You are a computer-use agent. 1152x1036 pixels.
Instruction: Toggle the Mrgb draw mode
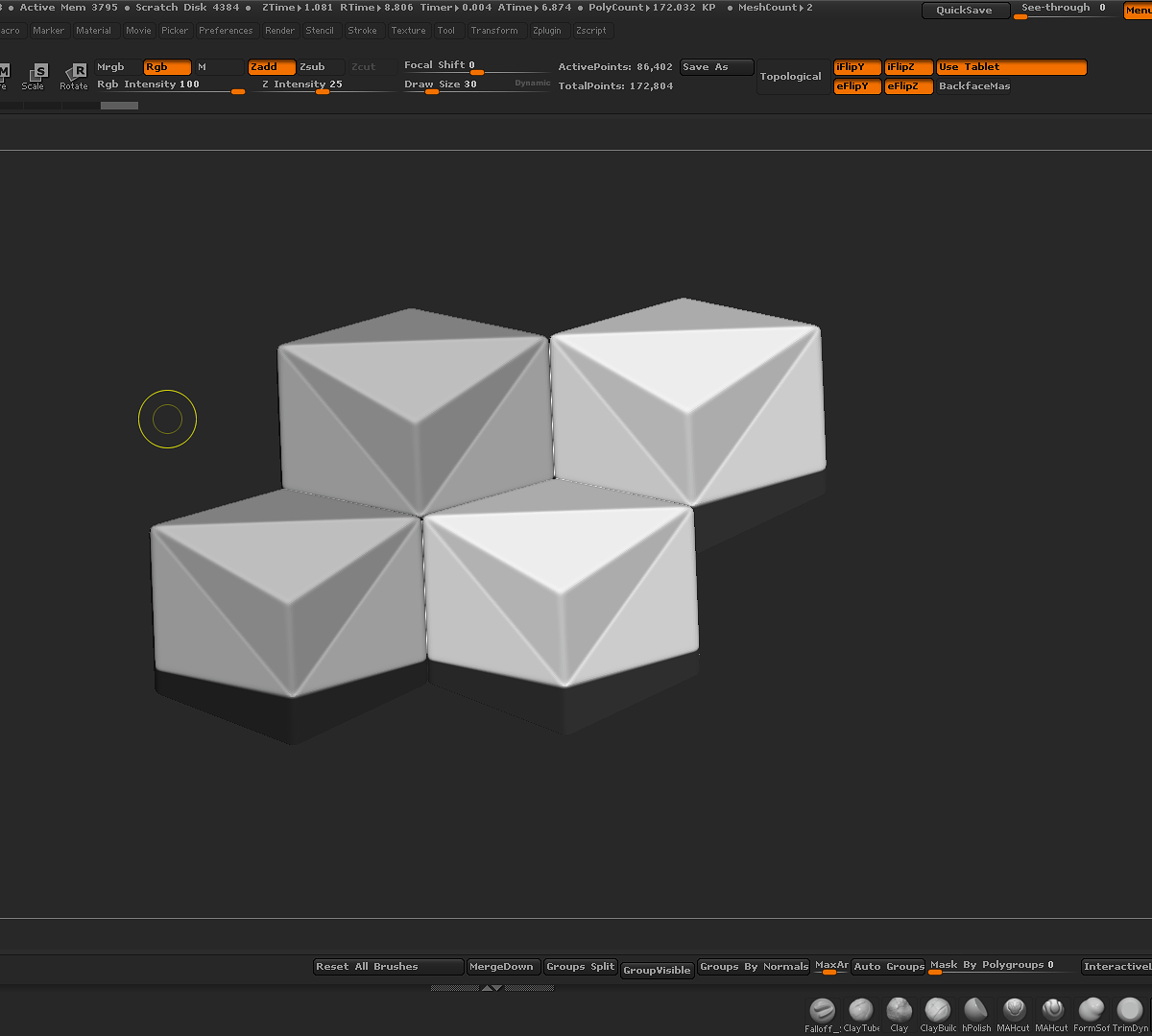pos(117,67)
